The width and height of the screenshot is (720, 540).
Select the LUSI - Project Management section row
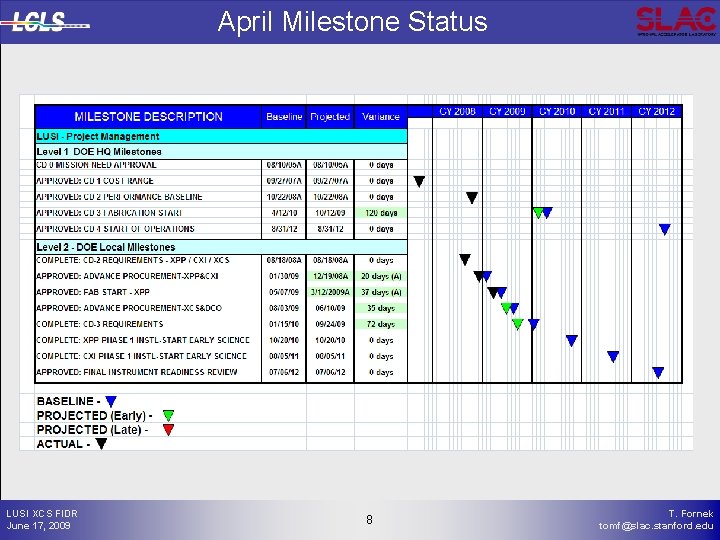click(221, 136)
